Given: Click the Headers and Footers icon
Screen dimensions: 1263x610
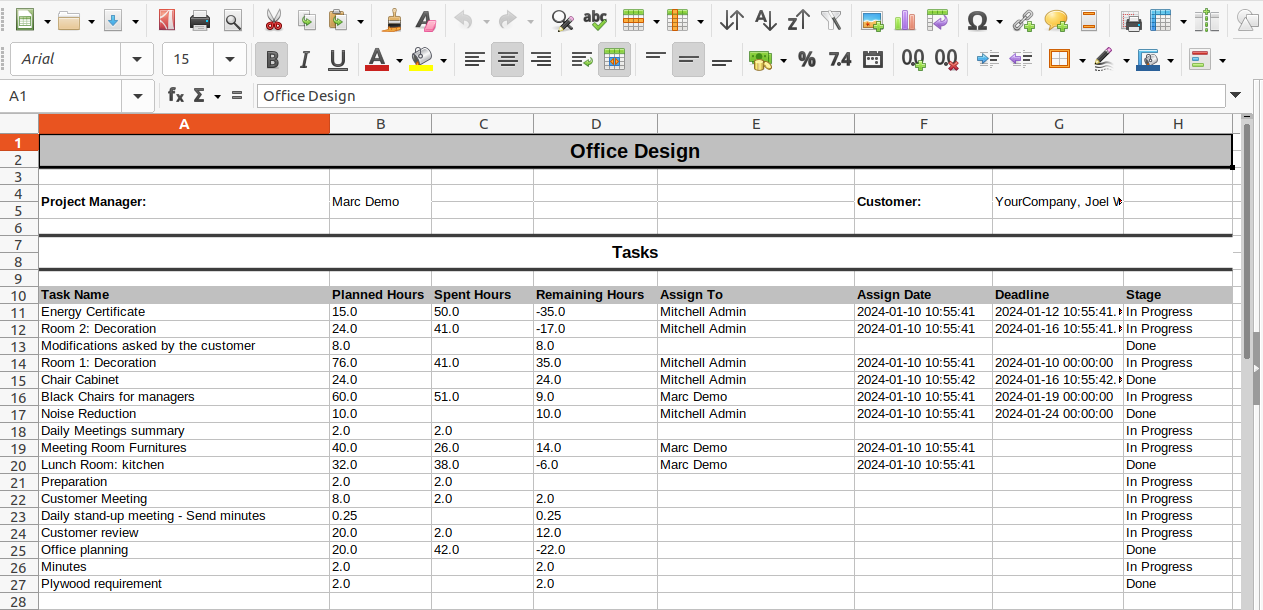Looking at the screenshot, I should coord(1089,20).
